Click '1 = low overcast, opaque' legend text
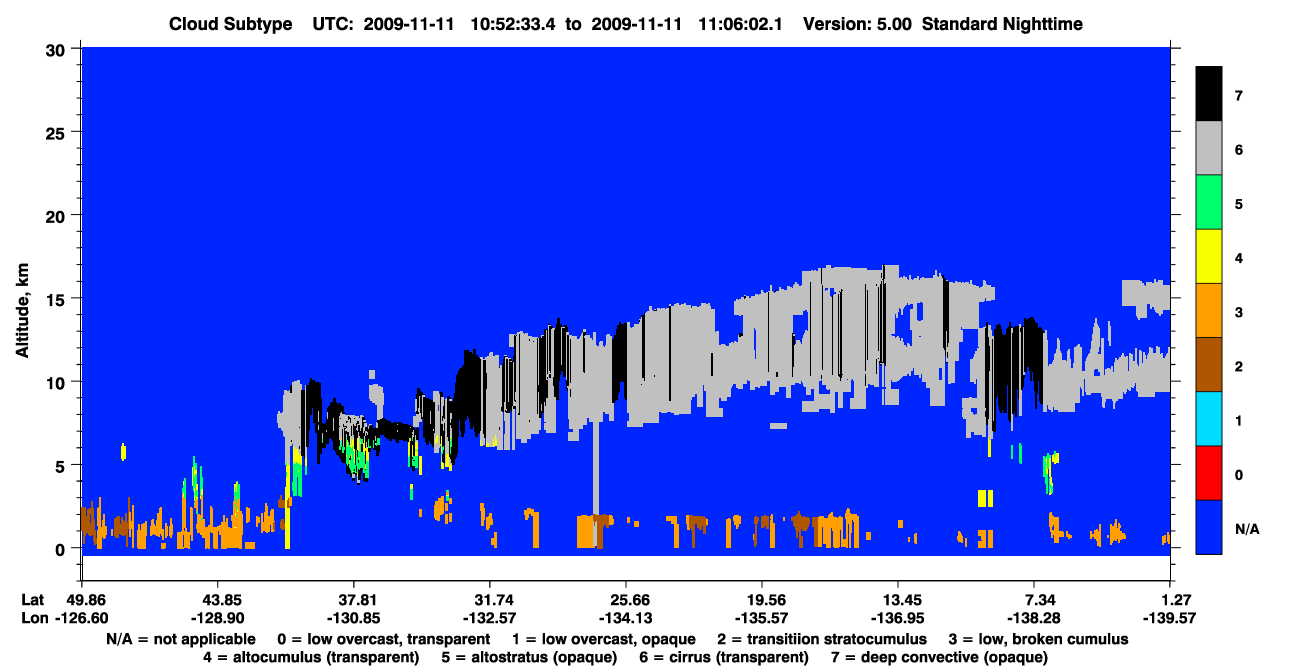Viewport: 1300px width, 667px height. click(x=604, y=638)
